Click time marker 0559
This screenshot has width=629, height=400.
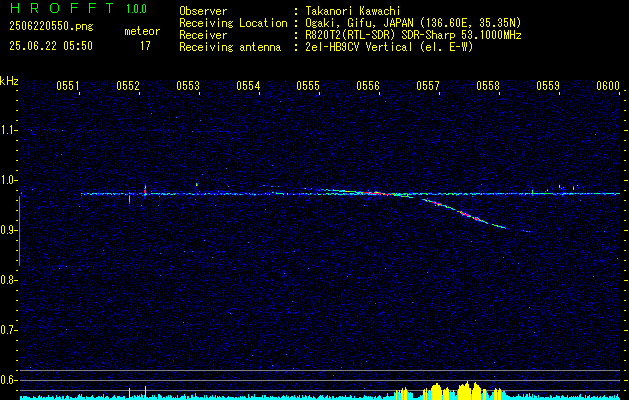[548, 85]
